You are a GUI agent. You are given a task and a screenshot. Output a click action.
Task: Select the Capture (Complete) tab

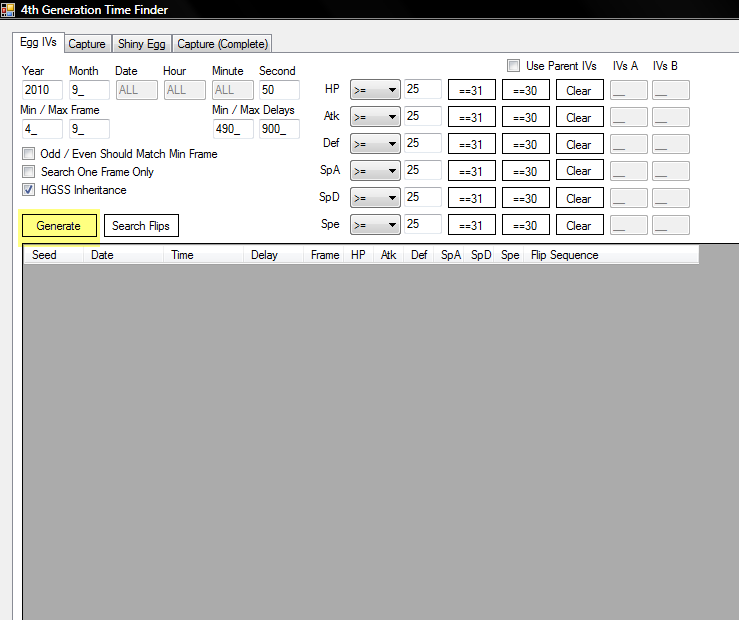point(222,44)
